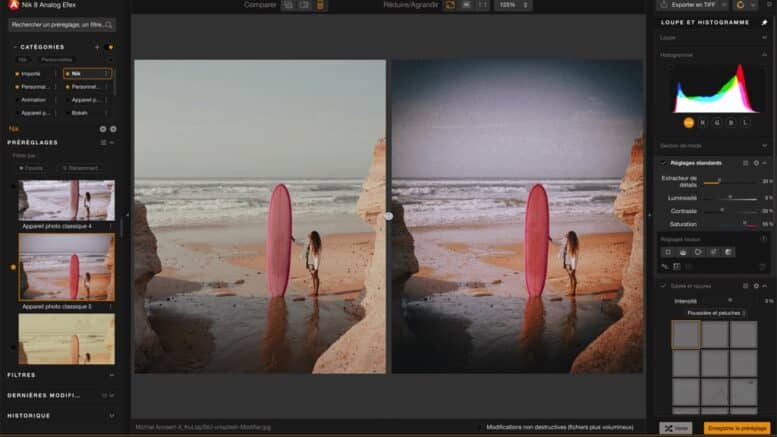Viewport: 777px width, 437px height.
Task: Select the Bokeh category
Action: click(x=85, y=113)
